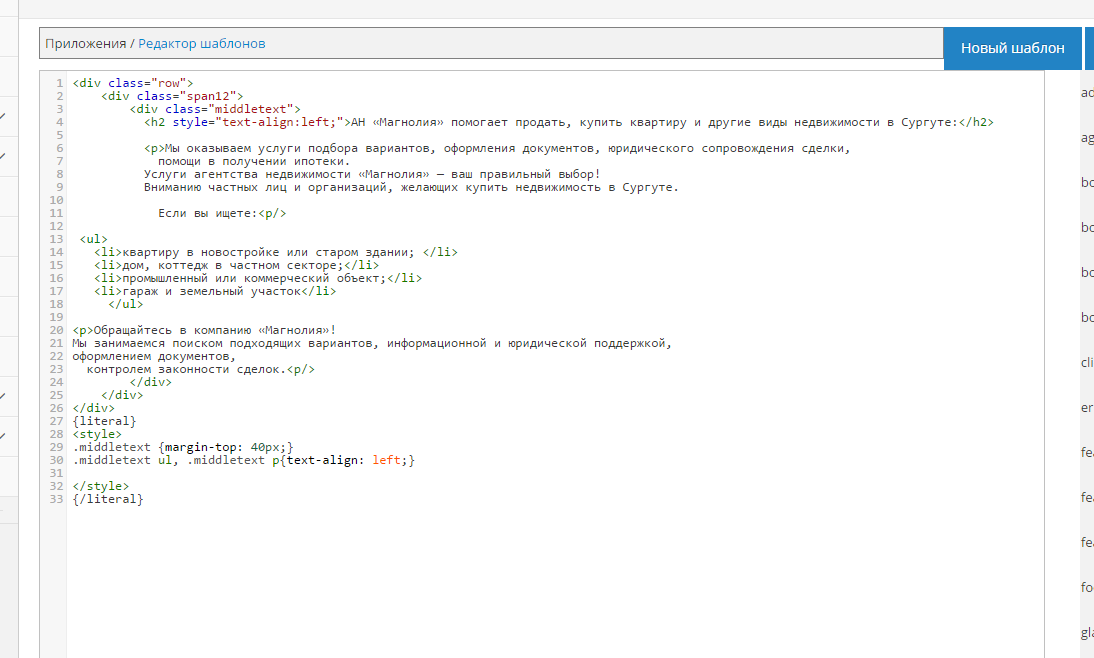Place cursor on the div class="row" line
The height and width of the screenshot is (658, 1094).
click(x=133, y=83)
